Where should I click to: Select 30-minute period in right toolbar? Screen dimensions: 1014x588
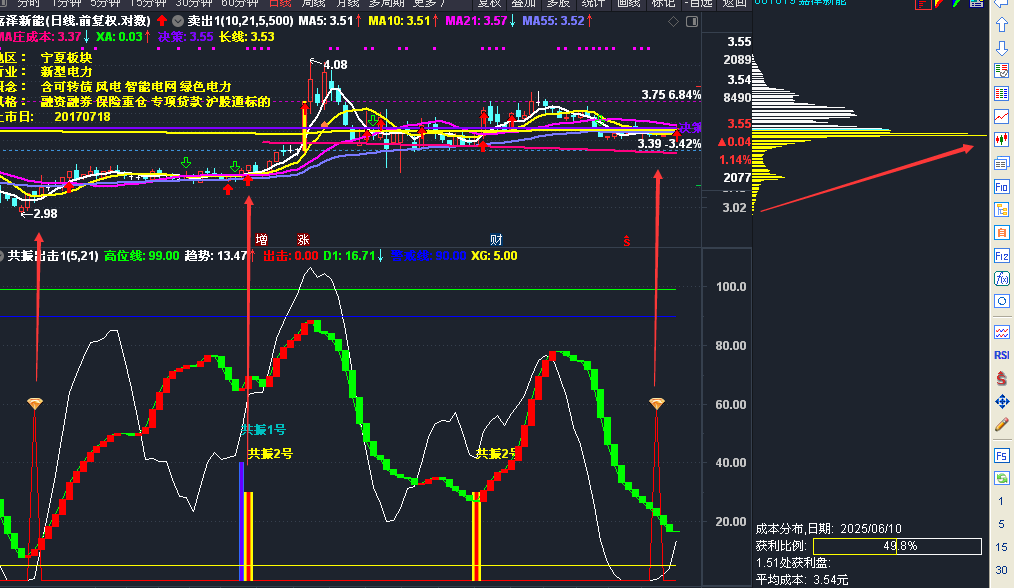[1000, 570]
